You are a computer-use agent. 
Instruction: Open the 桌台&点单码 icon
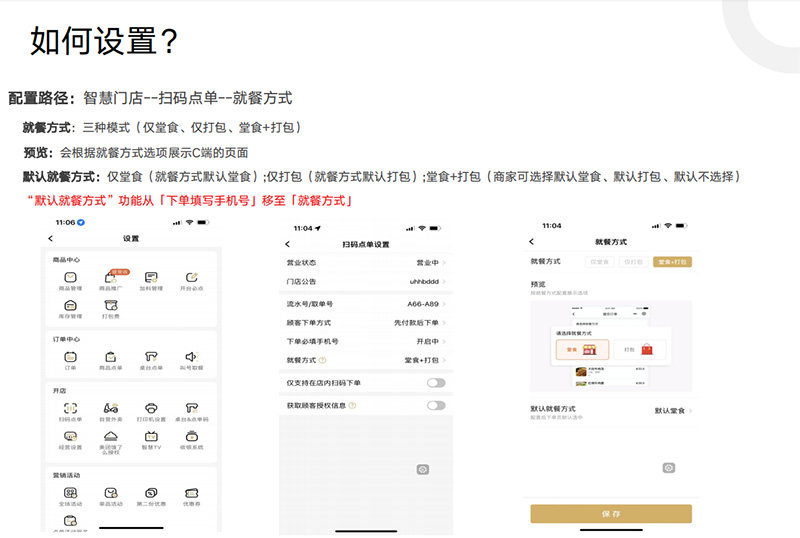[x=192, y=412]
